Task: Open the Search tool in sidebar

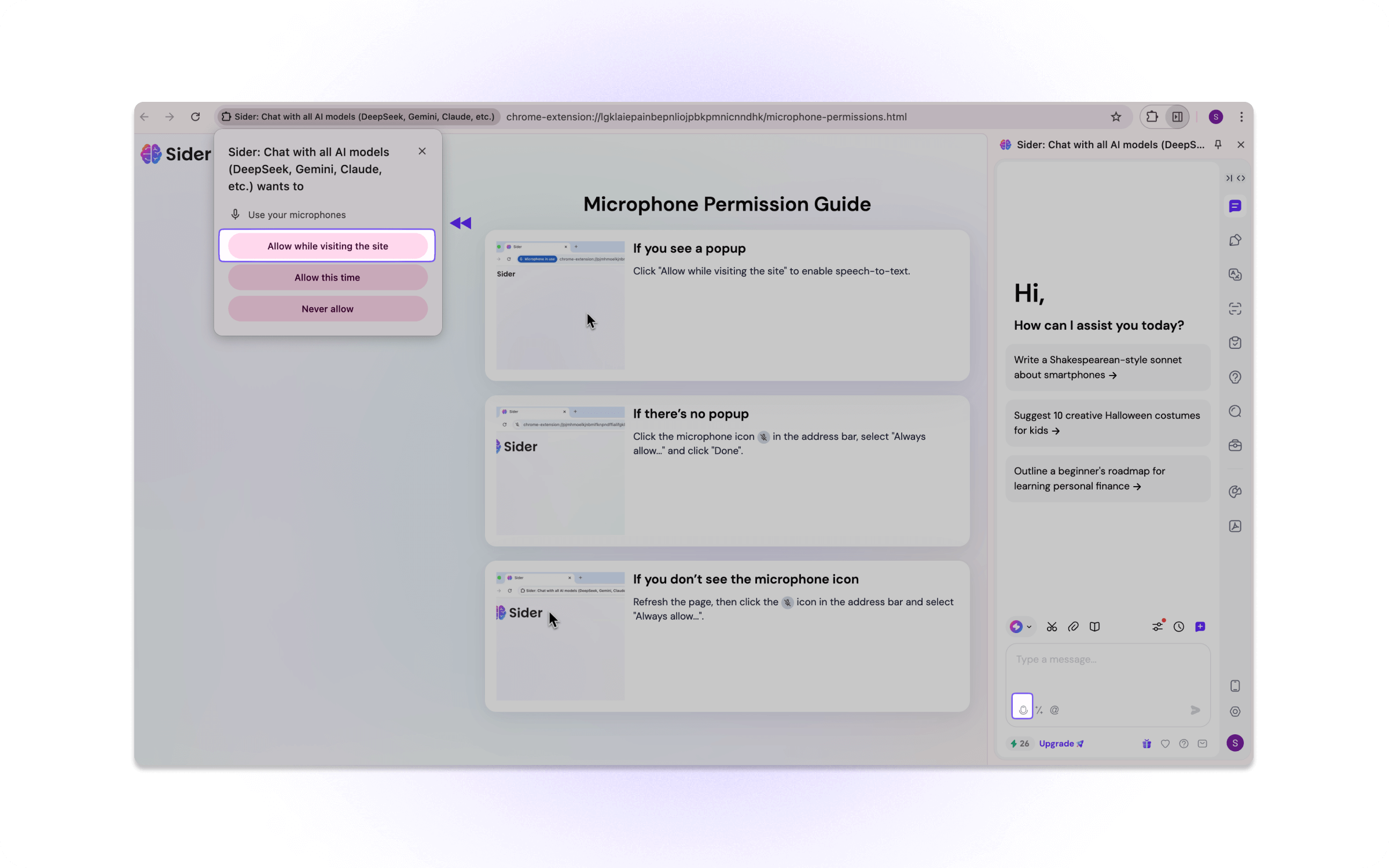Action: tap(1235, 411)
